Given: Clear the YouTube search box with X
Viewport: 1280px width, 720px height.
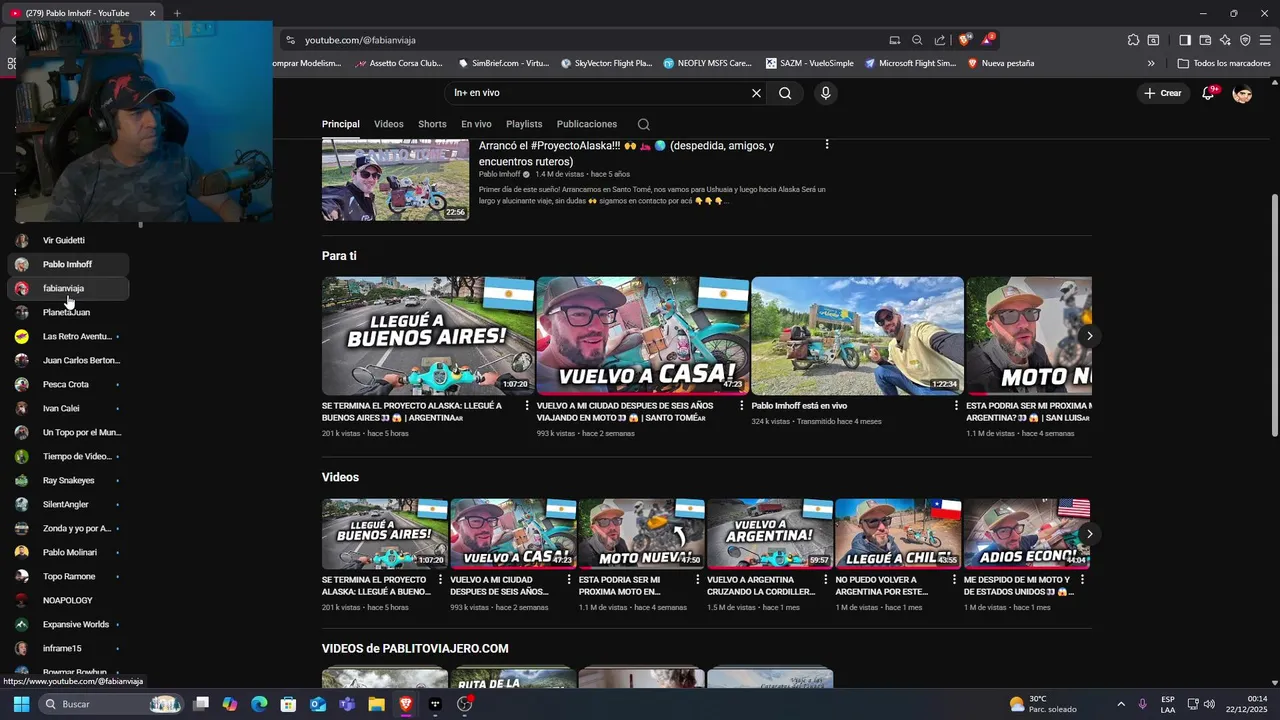Looking at the screenshot, I should coord(756,93).
